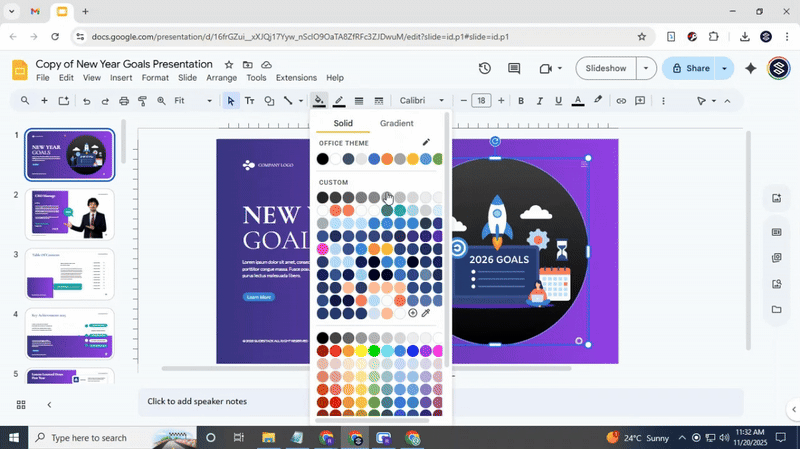
Task: Click the eyedropper in the Custom colors
Action: click(x=426, y=313)
